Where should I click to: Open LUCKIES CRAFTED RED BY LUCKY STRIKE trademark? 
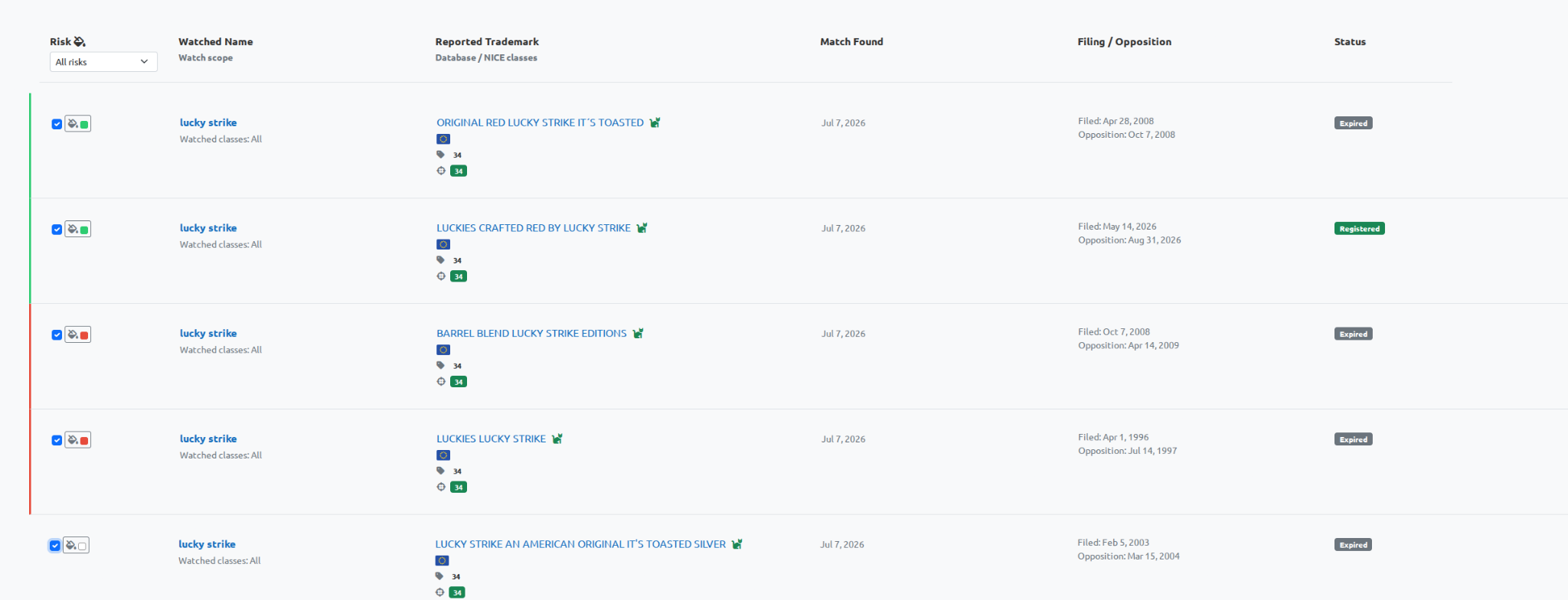(534, 228)
